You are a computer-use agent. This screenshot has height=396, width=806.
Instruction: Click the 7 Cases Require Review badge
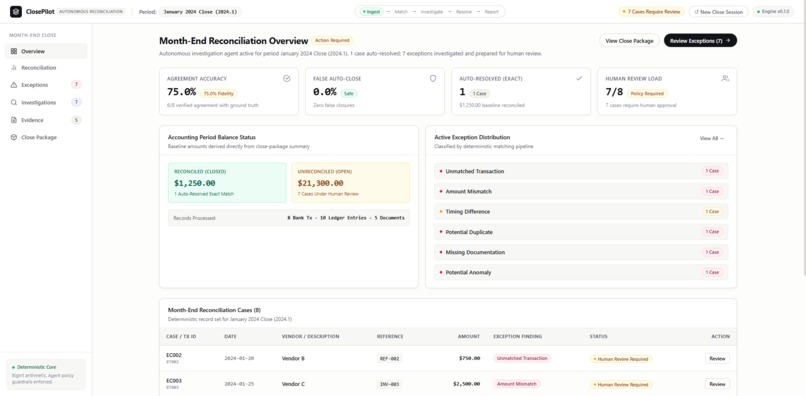click(x=651, y=11)
